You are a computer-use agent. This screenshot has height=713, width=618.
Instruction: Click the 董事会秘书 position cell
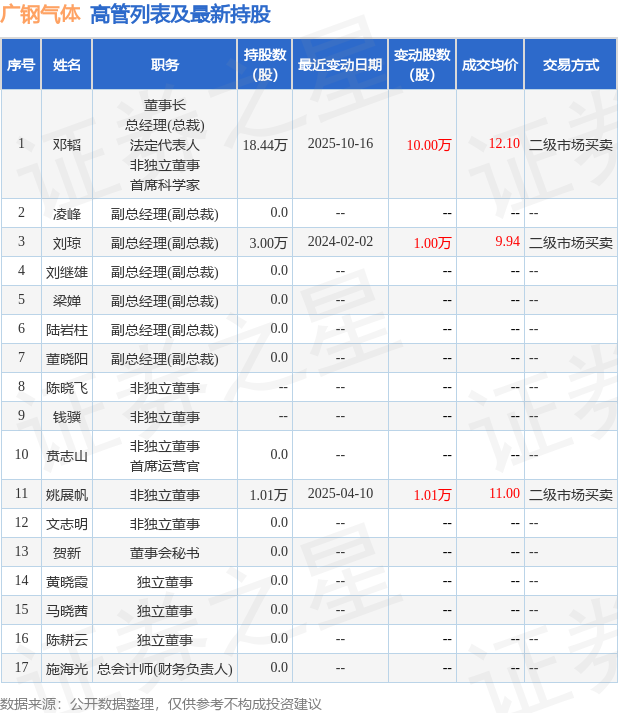tap(165, 553)
